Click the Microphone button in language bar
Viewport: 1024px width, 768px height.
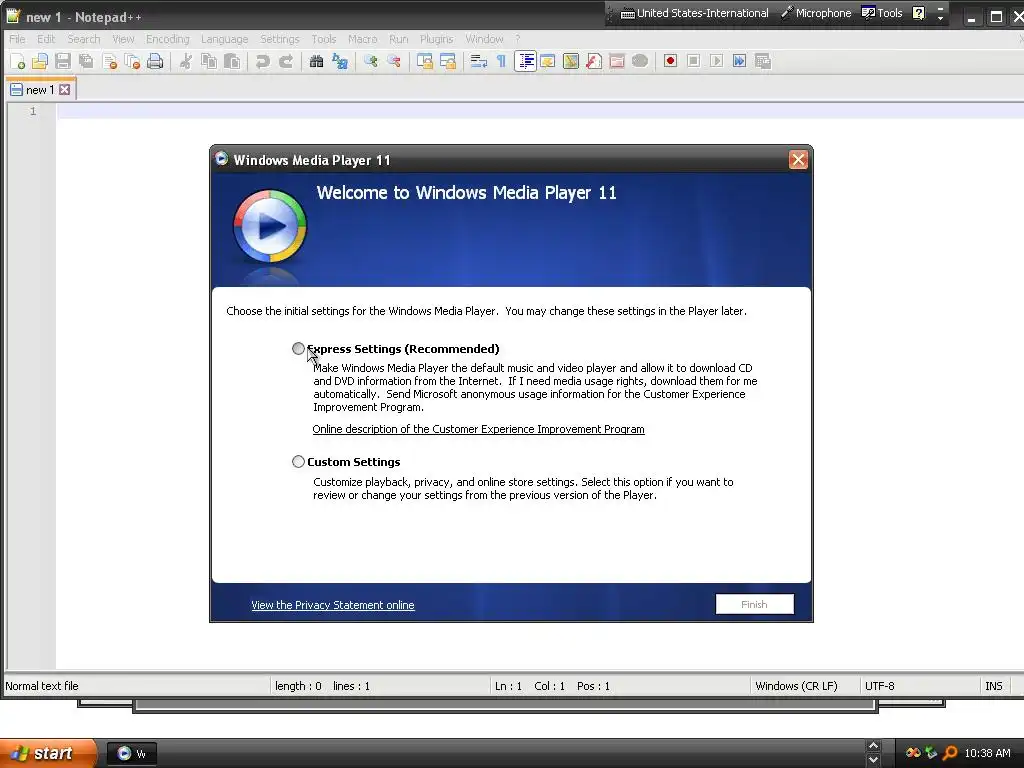[816, 13]
